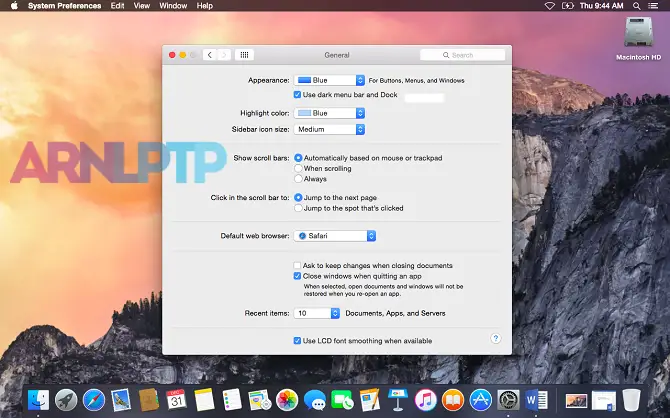Open Finder from the Dock
This screenshot has height=418, width=670.
tap(40, 399)
